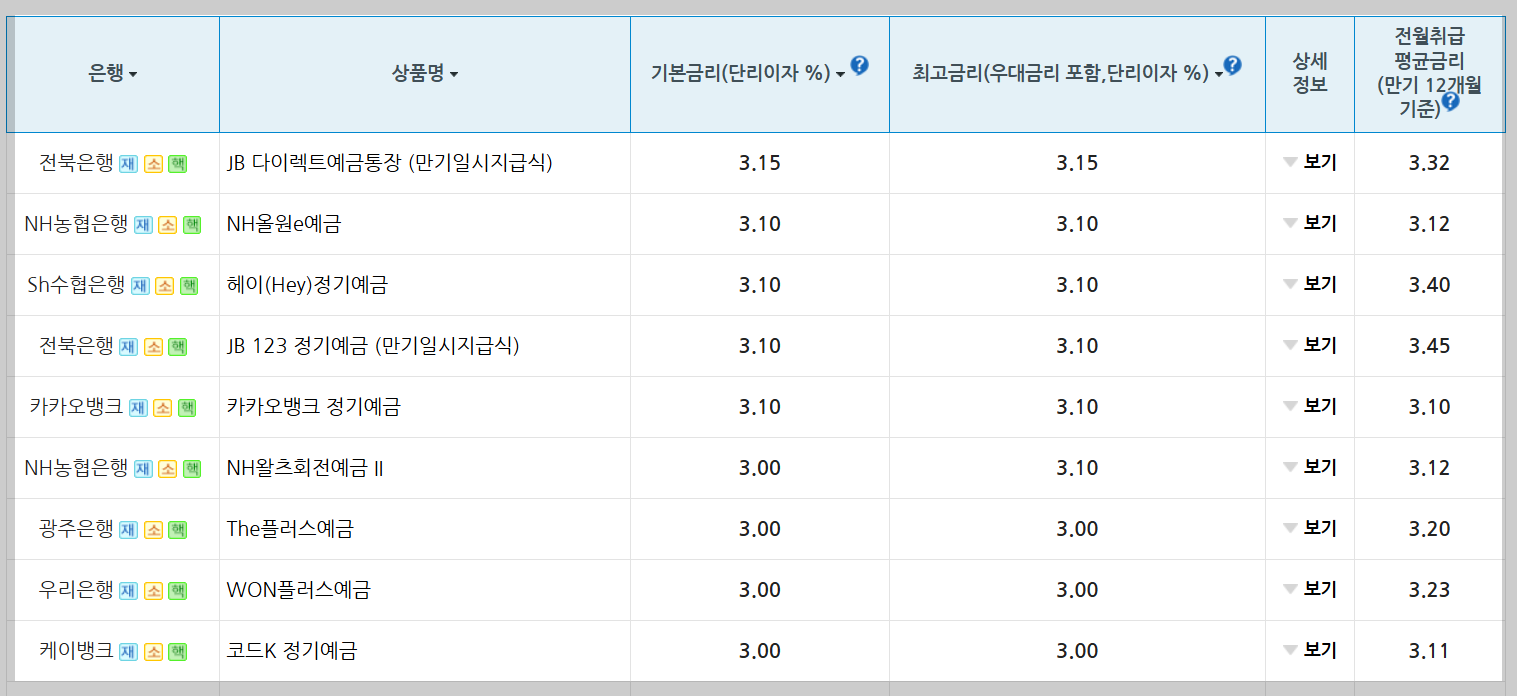Sort by 기본금리(단리이자 %) header
The image size is (1517, 696).
point(748,74)
